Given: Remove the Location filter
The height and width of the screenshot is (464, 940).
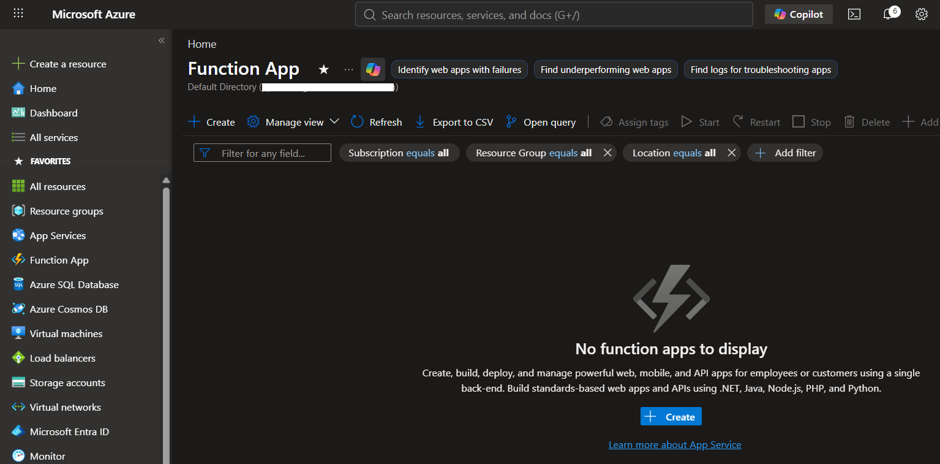Looking at the screenshot, I should tap(731, 153).
